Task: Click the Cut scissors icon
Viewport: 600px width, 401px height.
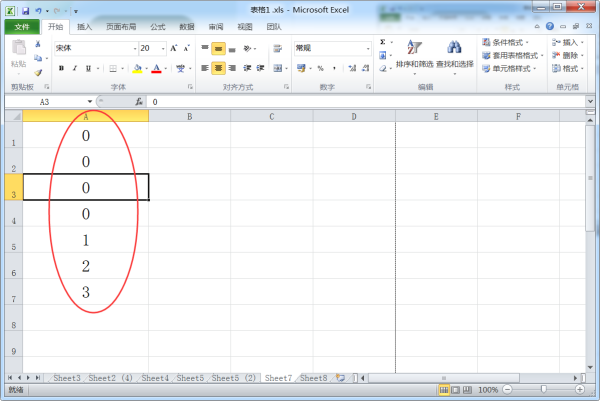Action: [x=38, y=44]
